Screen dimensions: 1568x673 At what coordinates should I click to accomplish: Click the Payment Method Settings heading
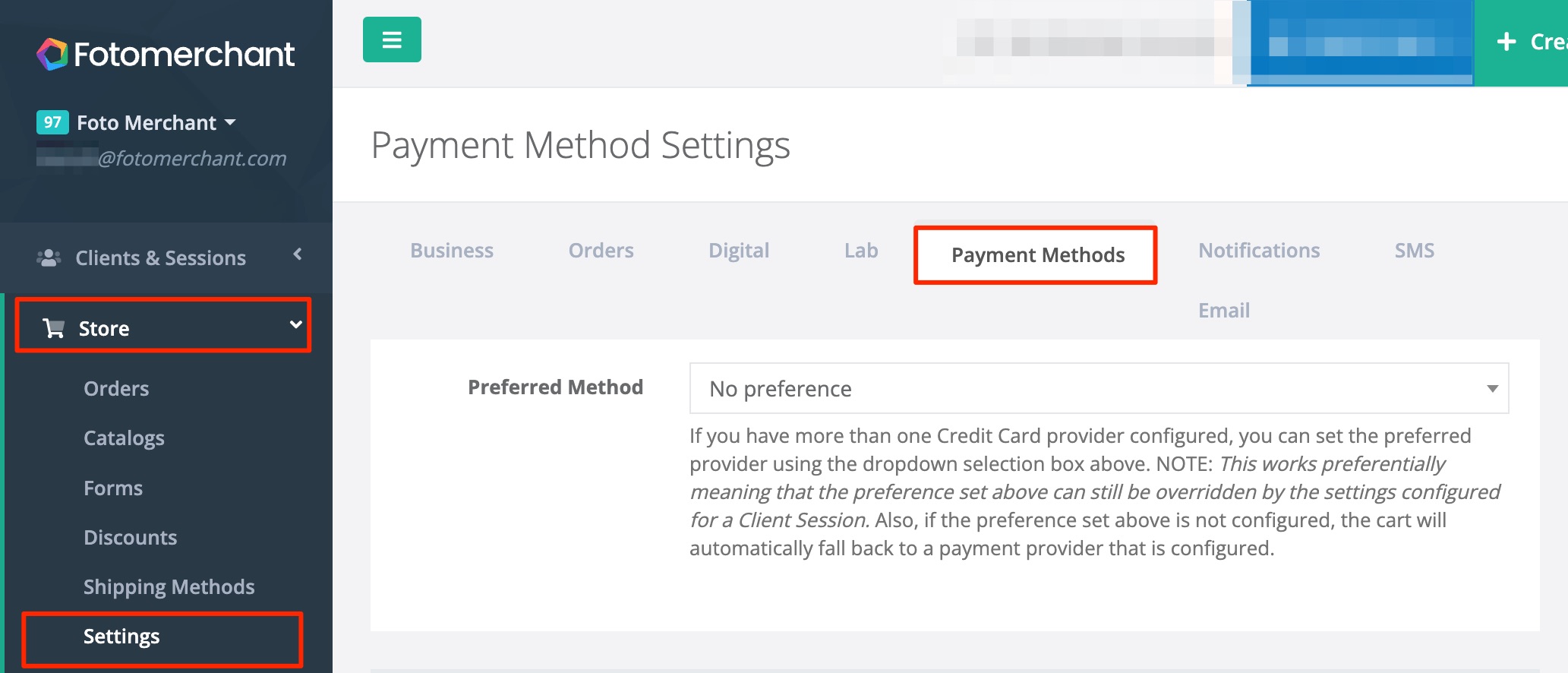point(581,145)
